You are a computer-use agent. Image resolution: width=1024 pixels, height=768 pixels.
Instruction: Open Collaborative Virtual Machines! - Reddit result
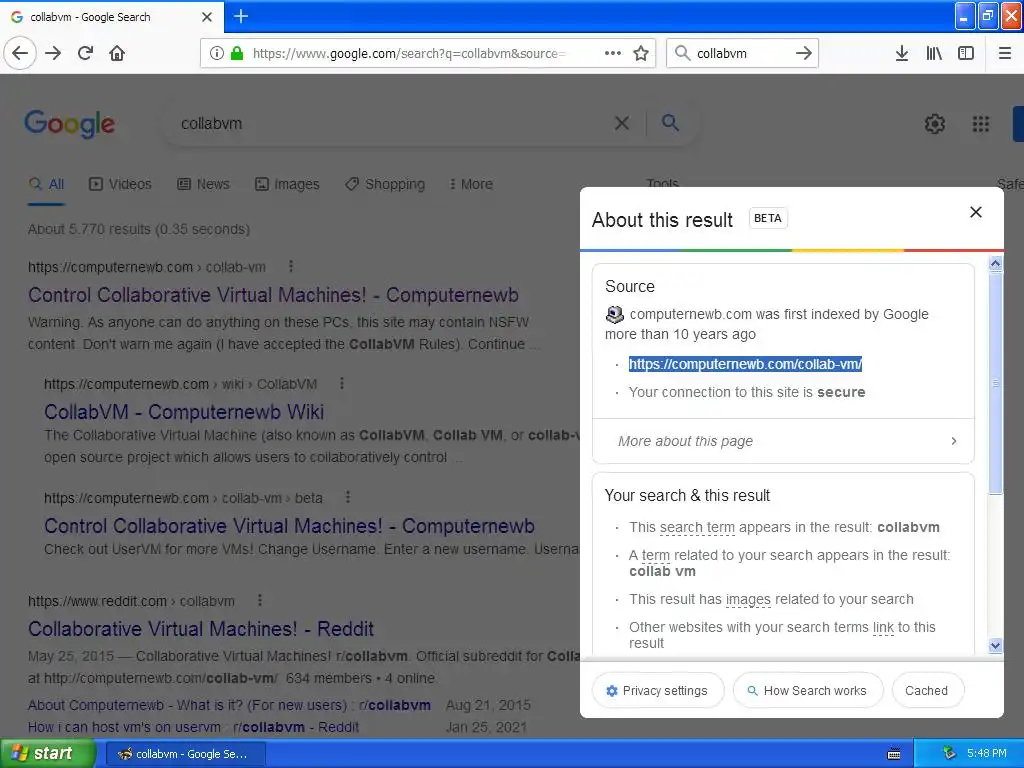point(200,628)
